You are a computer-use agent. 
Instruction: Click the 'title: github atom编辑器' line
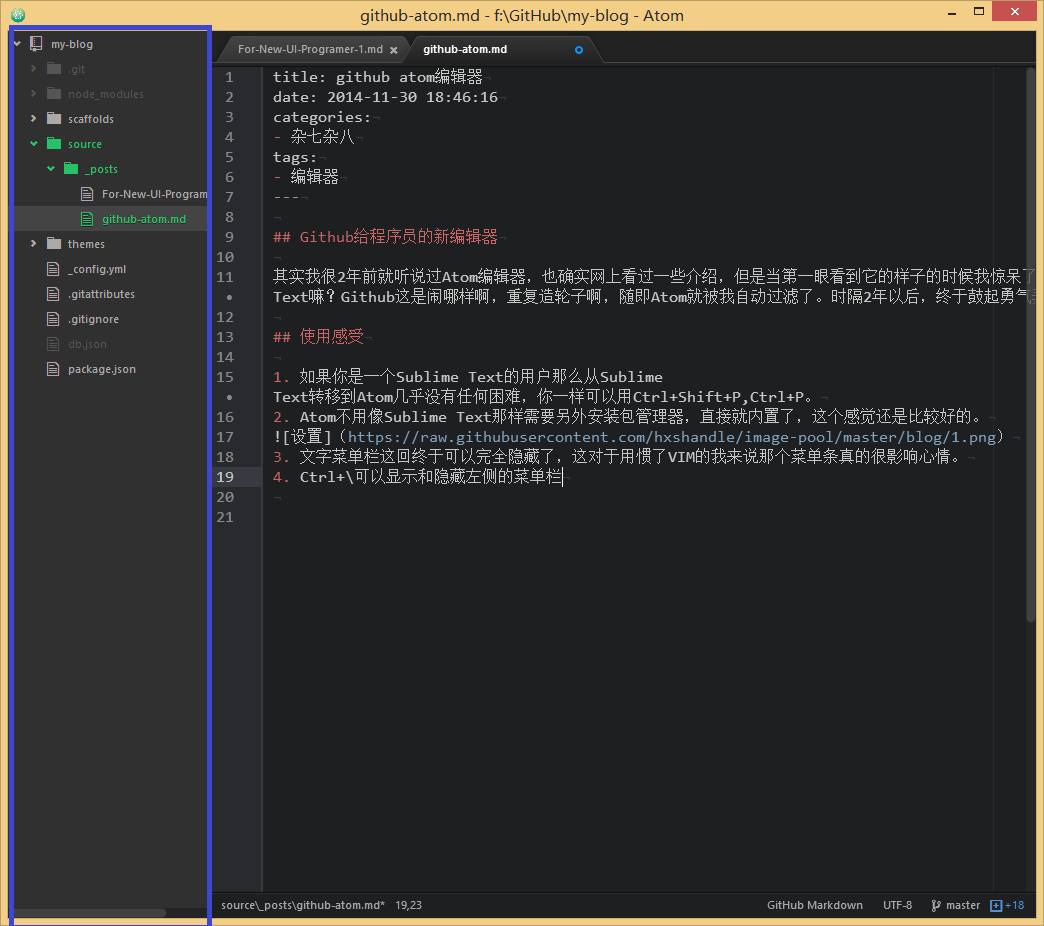(x=378, y=77)
